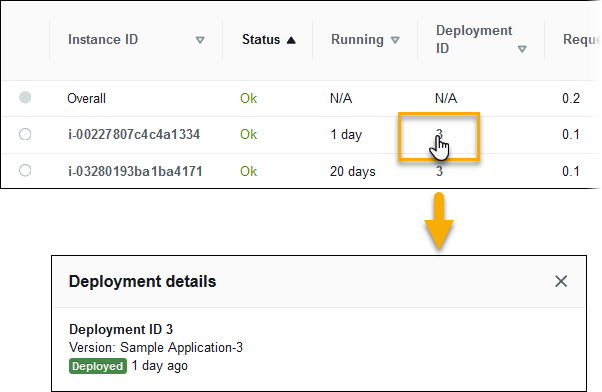Sort by Deployment ID column arrow

[522, 49]
